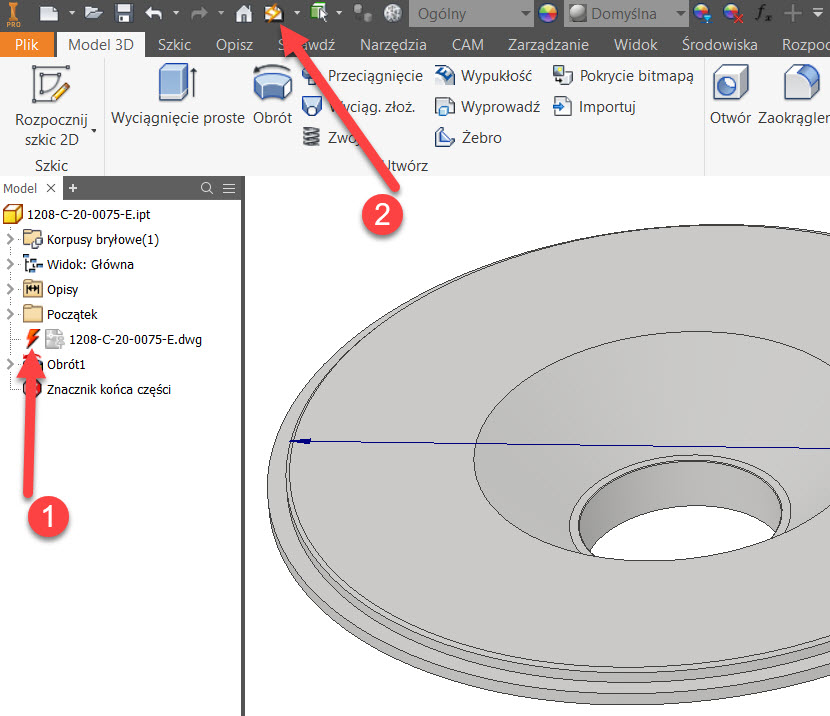
Task: Click the color wheel appearance icon
Action: tap(548, 14)
